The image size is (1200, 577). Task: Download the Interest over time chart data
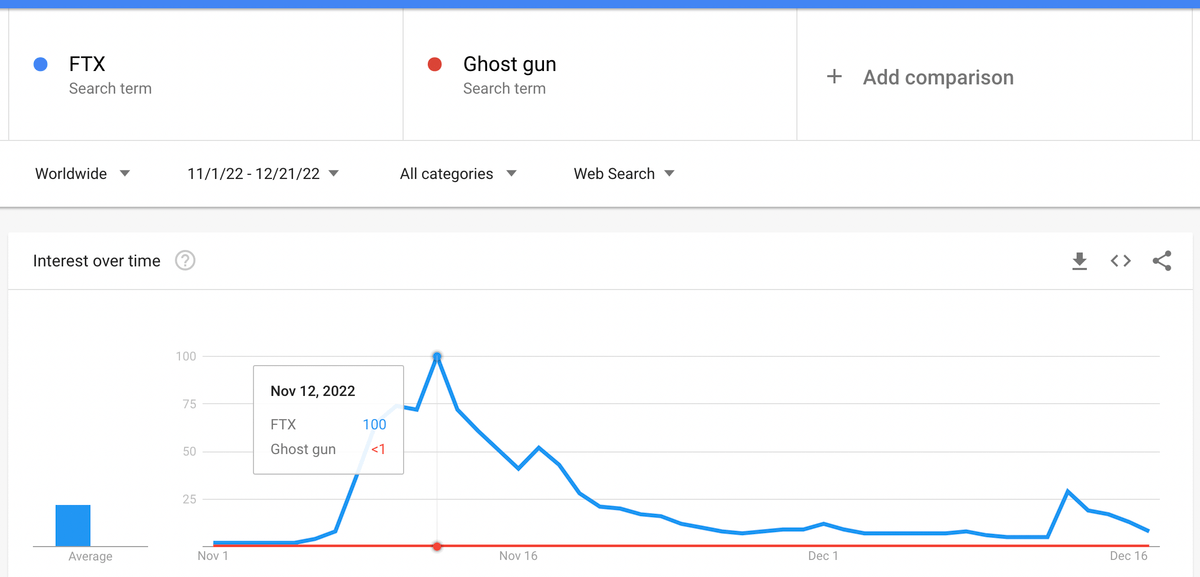[1079, 261]
